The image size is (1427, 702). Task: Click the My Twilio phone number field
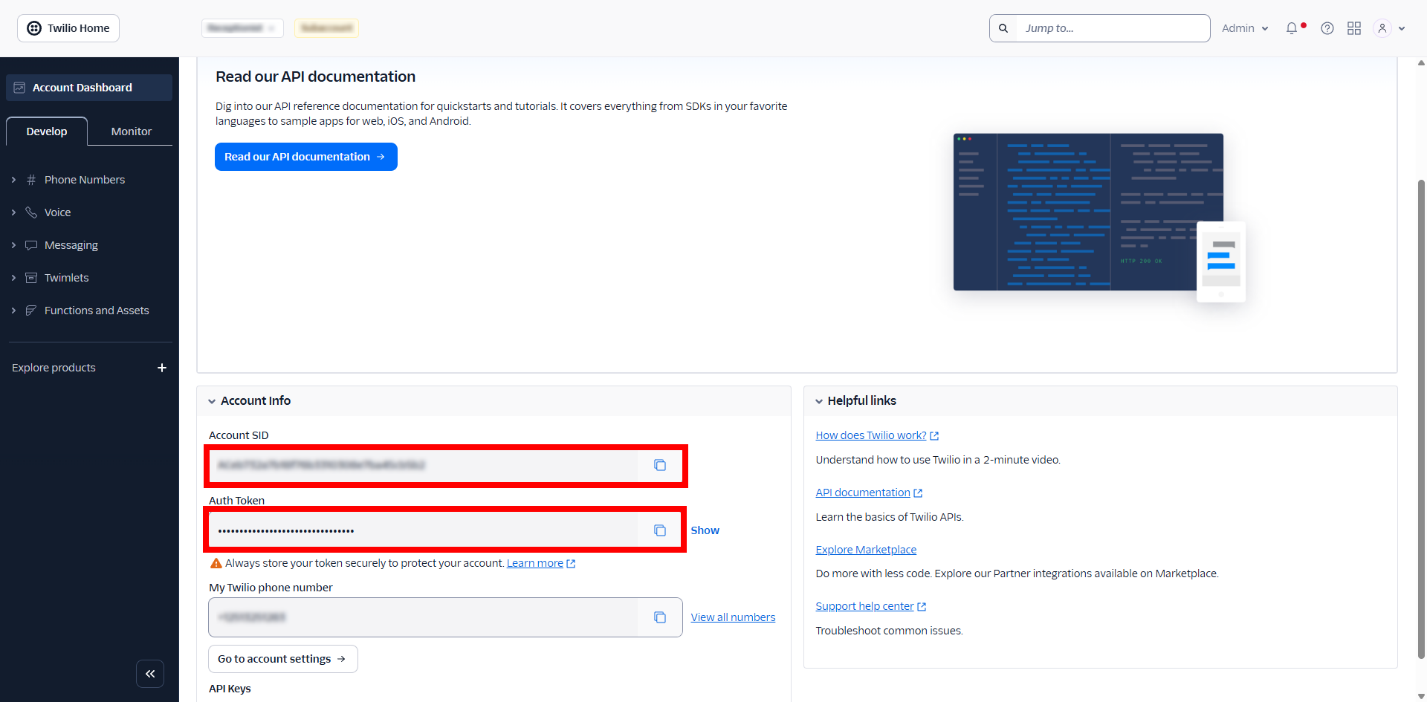pyautogui.click(x=423, y=617)
